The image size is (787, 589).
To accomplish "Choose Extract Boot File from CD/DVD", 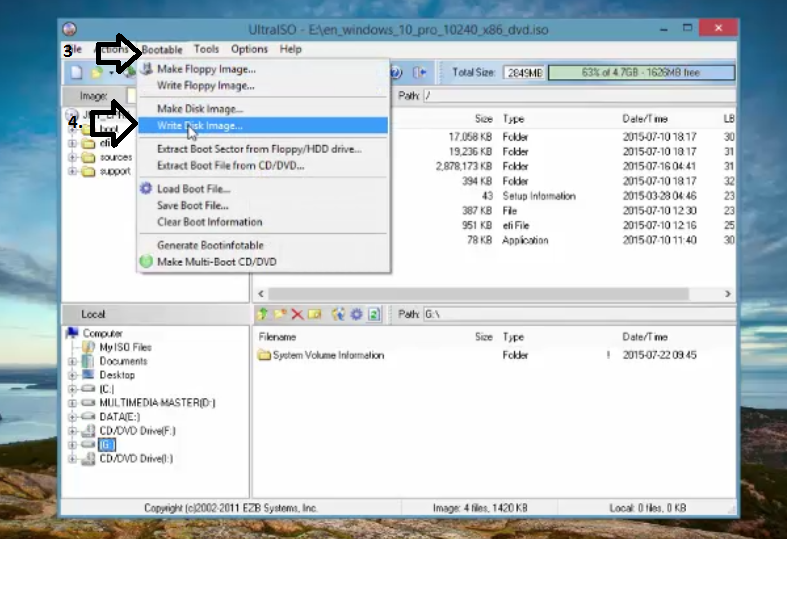I will [x=263, y=166].
